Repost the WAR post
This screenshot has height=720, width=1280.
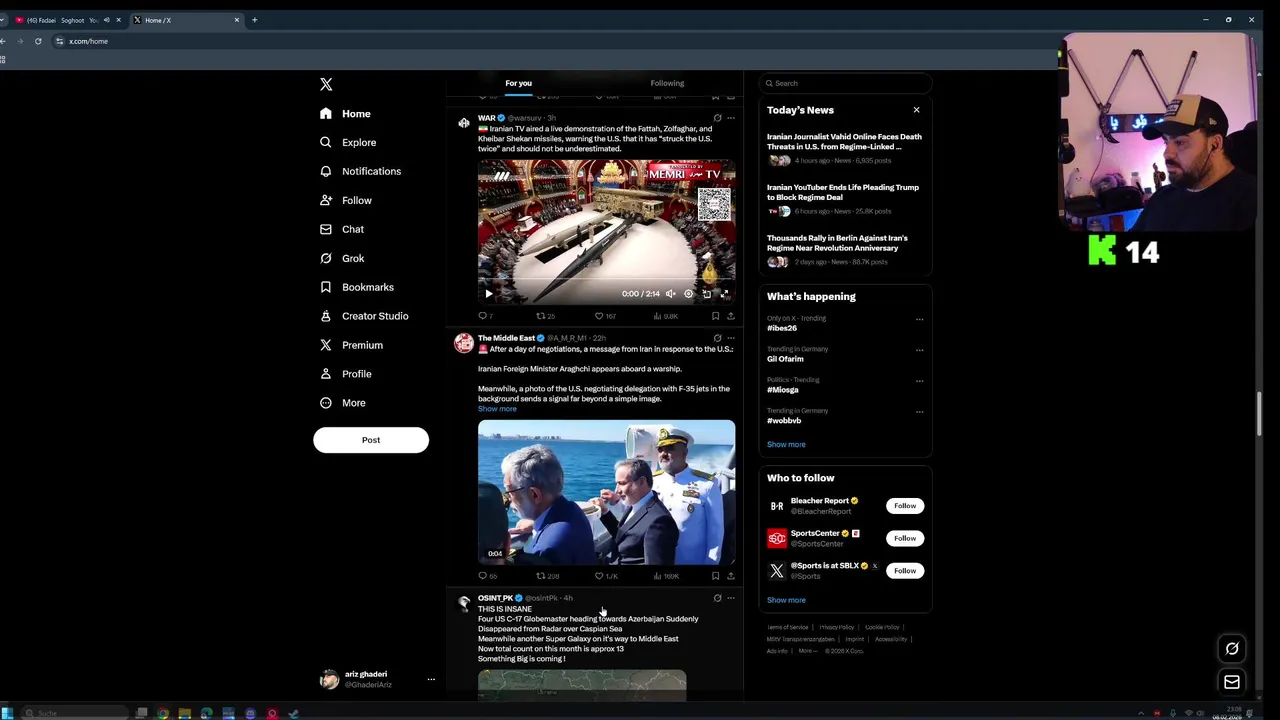(544, 316)
